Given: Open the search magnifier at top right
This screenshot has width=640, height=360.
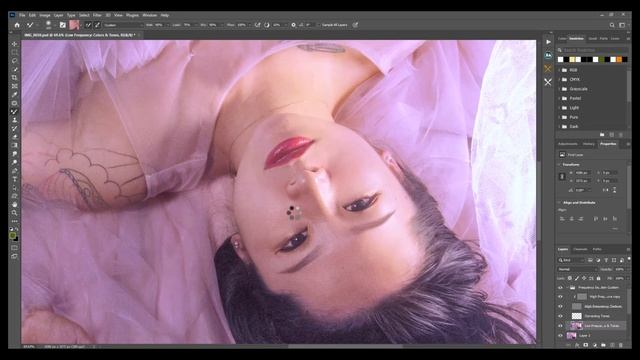Looking at the screenshot, I should tap(612, 25).
